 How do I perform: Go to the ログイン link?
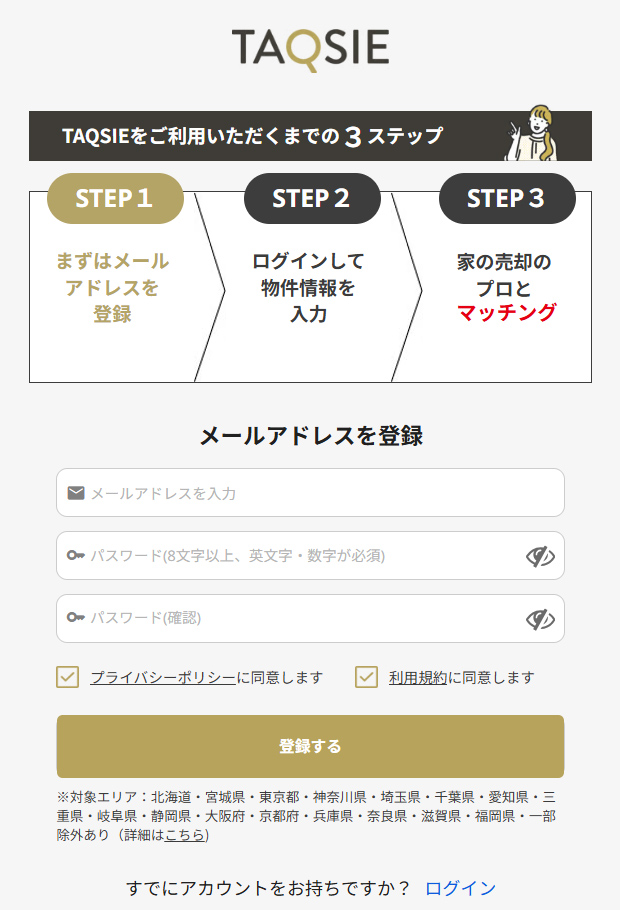(460, 888)
